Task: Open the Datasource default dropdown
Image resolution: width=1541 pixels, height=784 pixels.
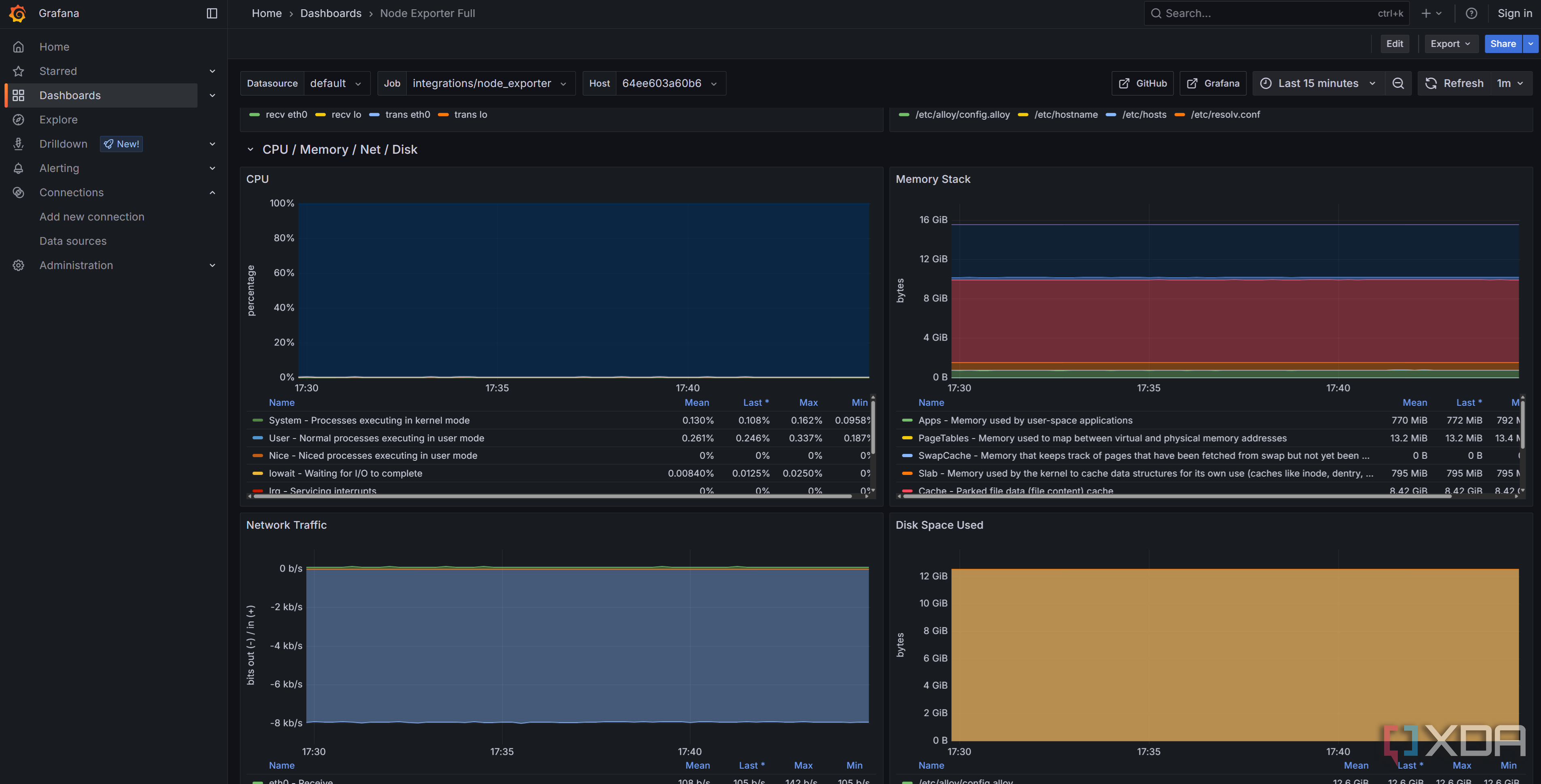Action: [x=336, y=83]
